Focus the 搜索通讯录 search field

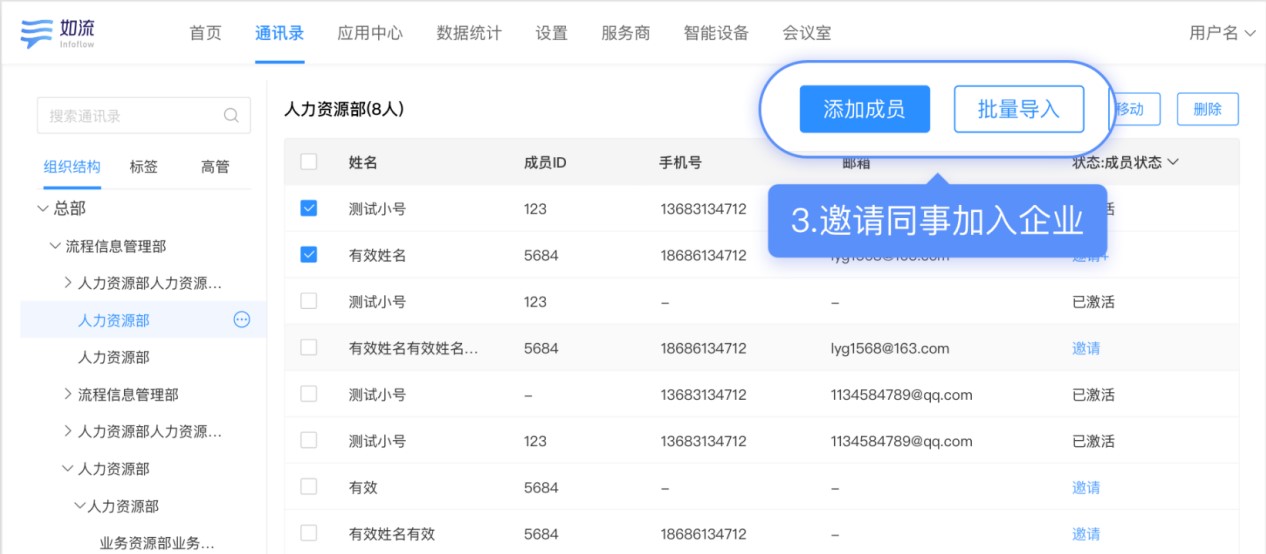(130, 116)
